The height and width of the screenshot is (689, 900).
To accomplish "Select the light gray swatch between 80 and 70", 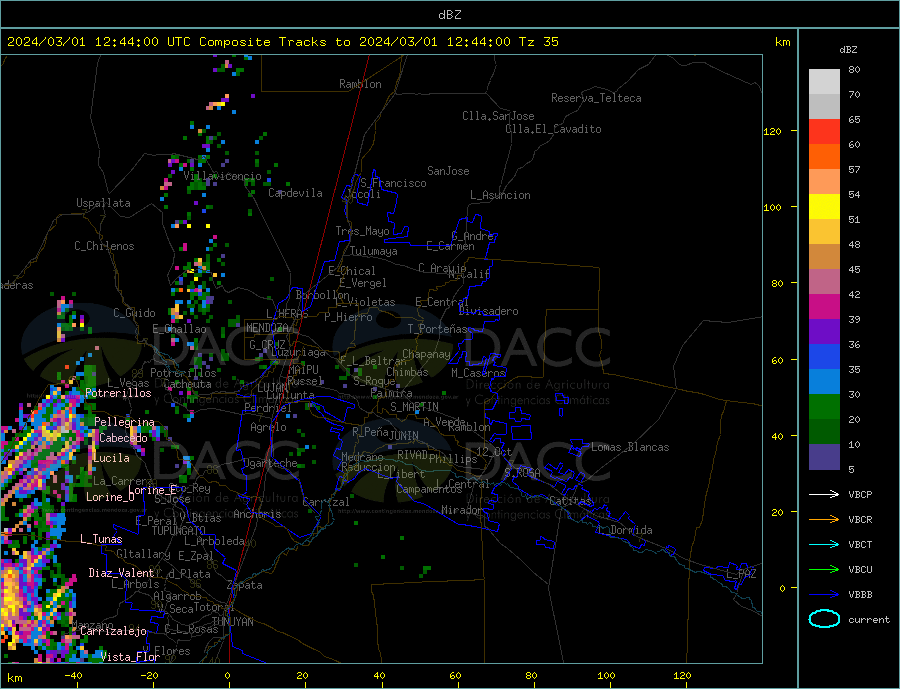I will pyautogui.click(x=824, y=82).
